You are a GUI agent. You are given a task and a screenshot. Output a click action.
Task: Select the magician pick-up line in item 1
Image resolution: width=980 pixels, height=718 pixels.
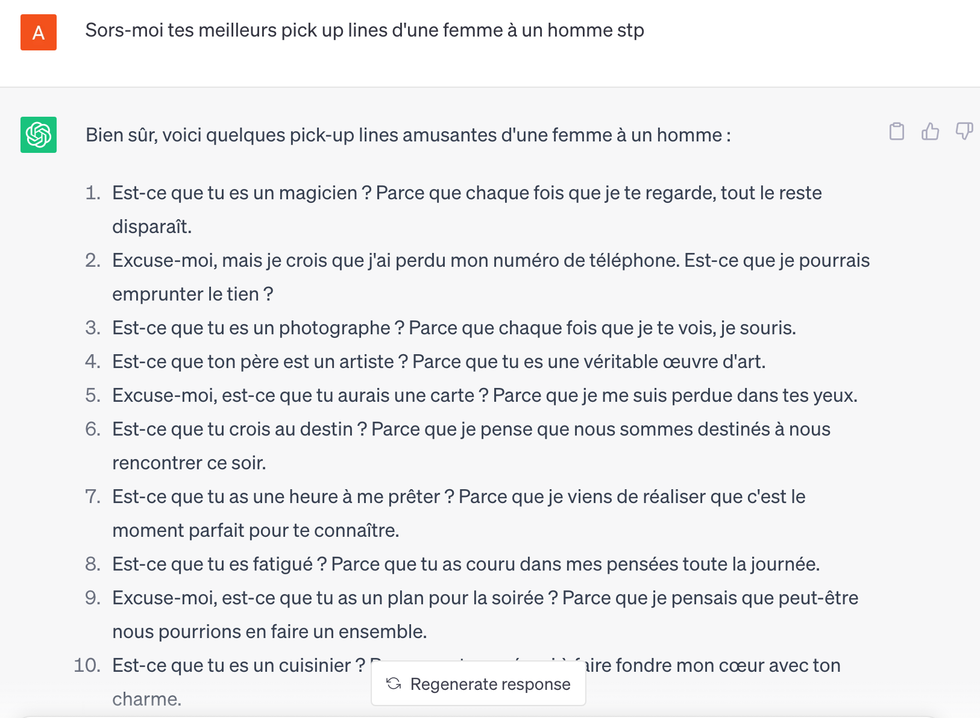466,192
